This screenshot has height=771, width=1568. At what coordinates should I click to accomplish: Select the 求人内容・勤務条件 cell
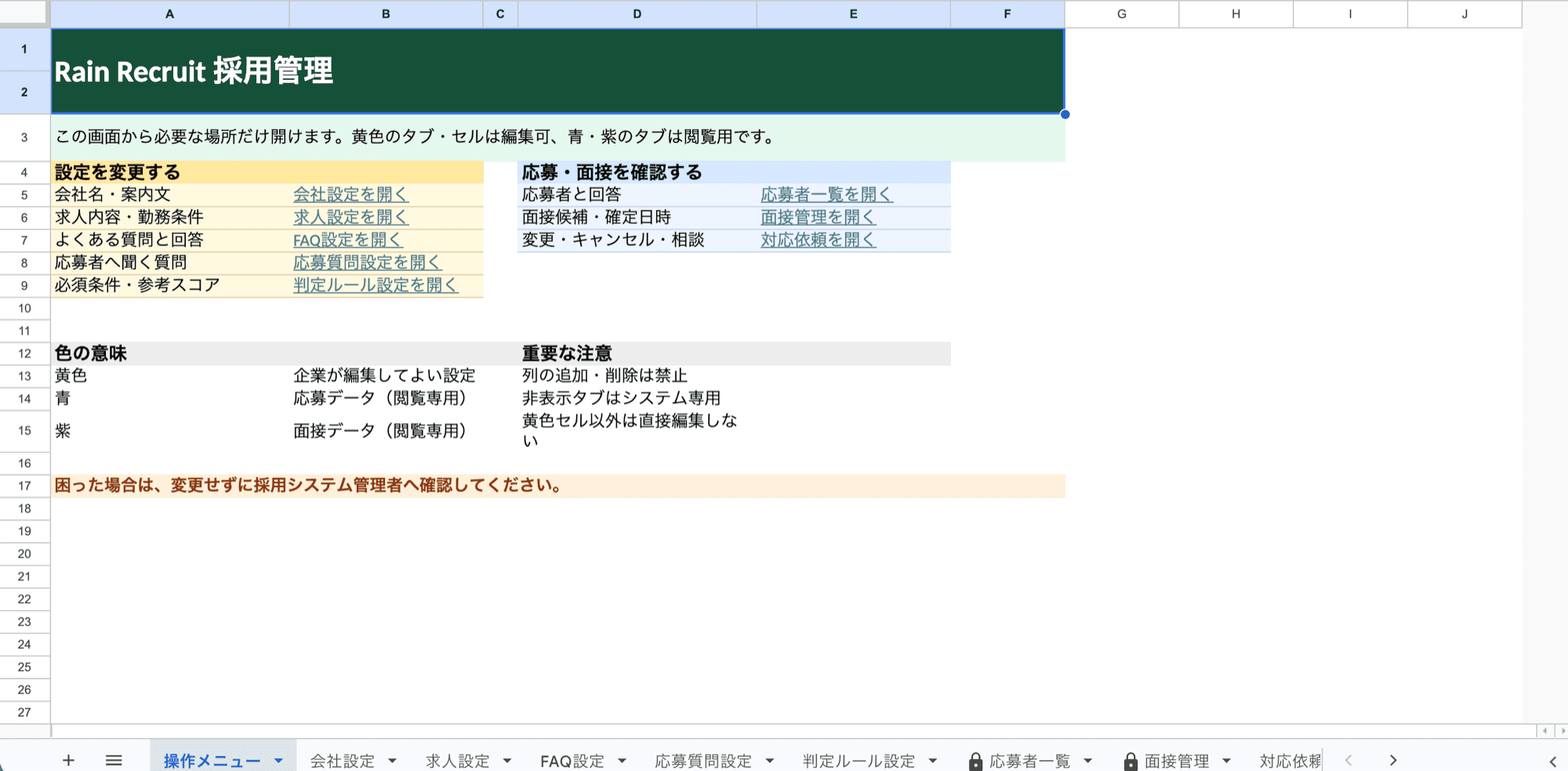(170, 217)
